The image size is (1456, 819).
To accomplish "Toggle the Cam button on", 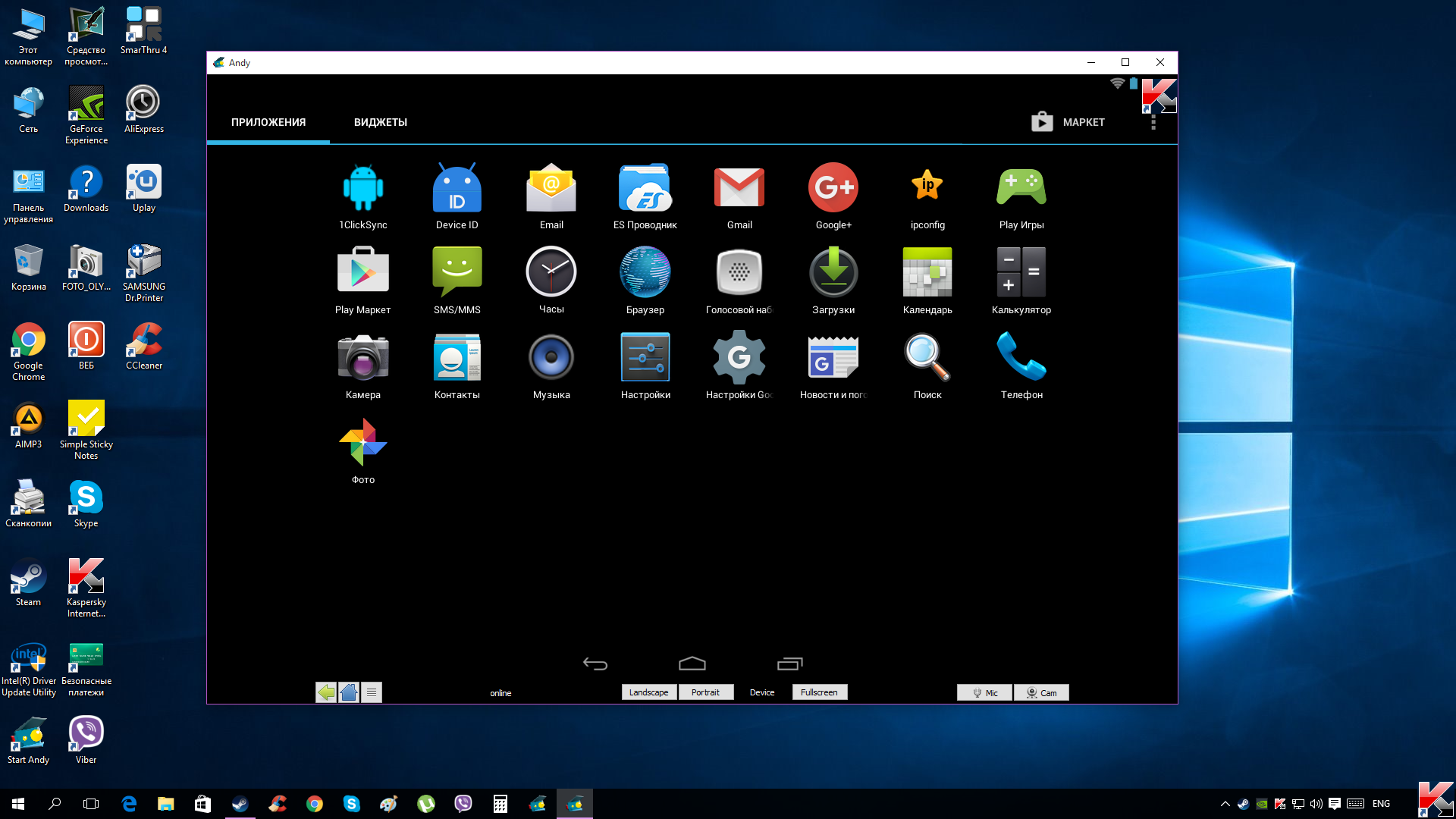I will click(x=1041, y=692).
